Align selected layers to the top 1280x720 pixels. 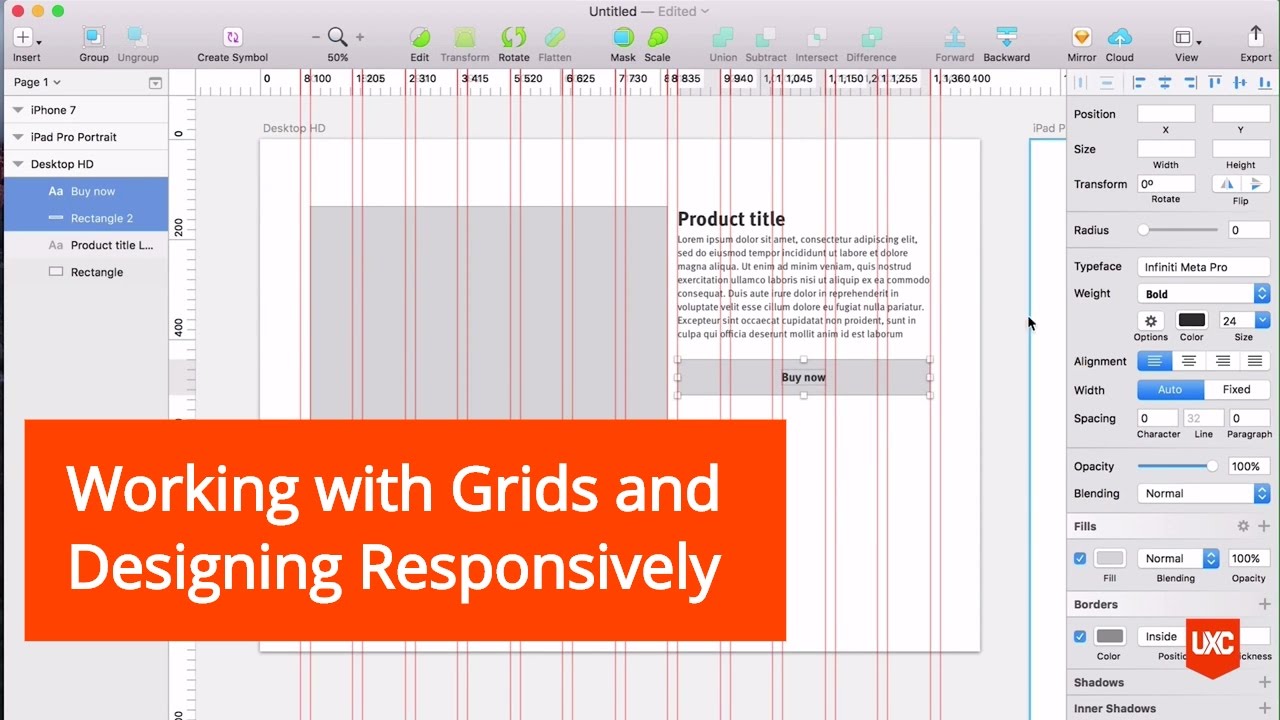tap(1215, 83)
